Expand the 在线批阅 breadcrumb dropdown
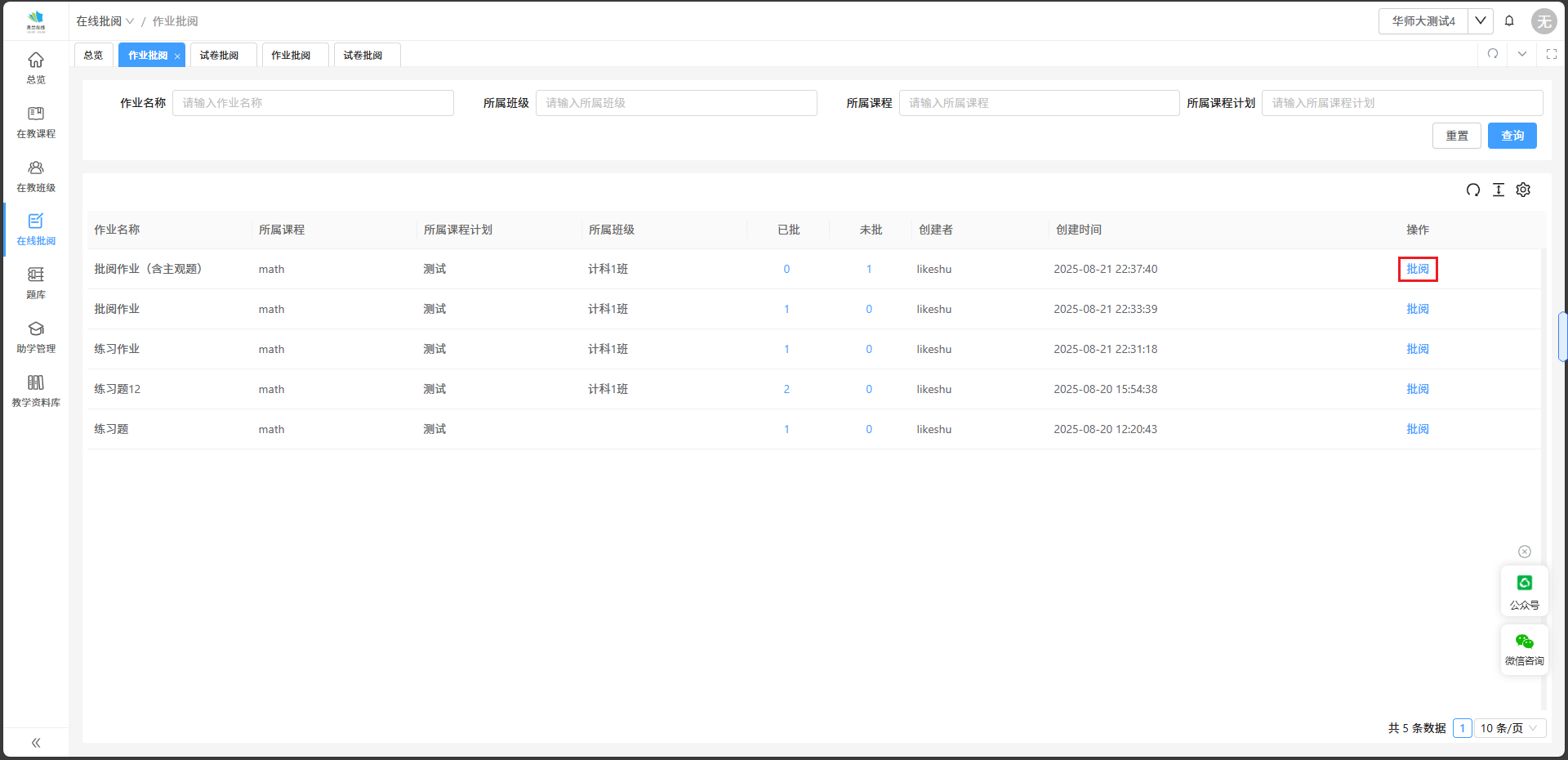Screen dimensions: 1568x760 pyautogui.click(x=105, y=21)
